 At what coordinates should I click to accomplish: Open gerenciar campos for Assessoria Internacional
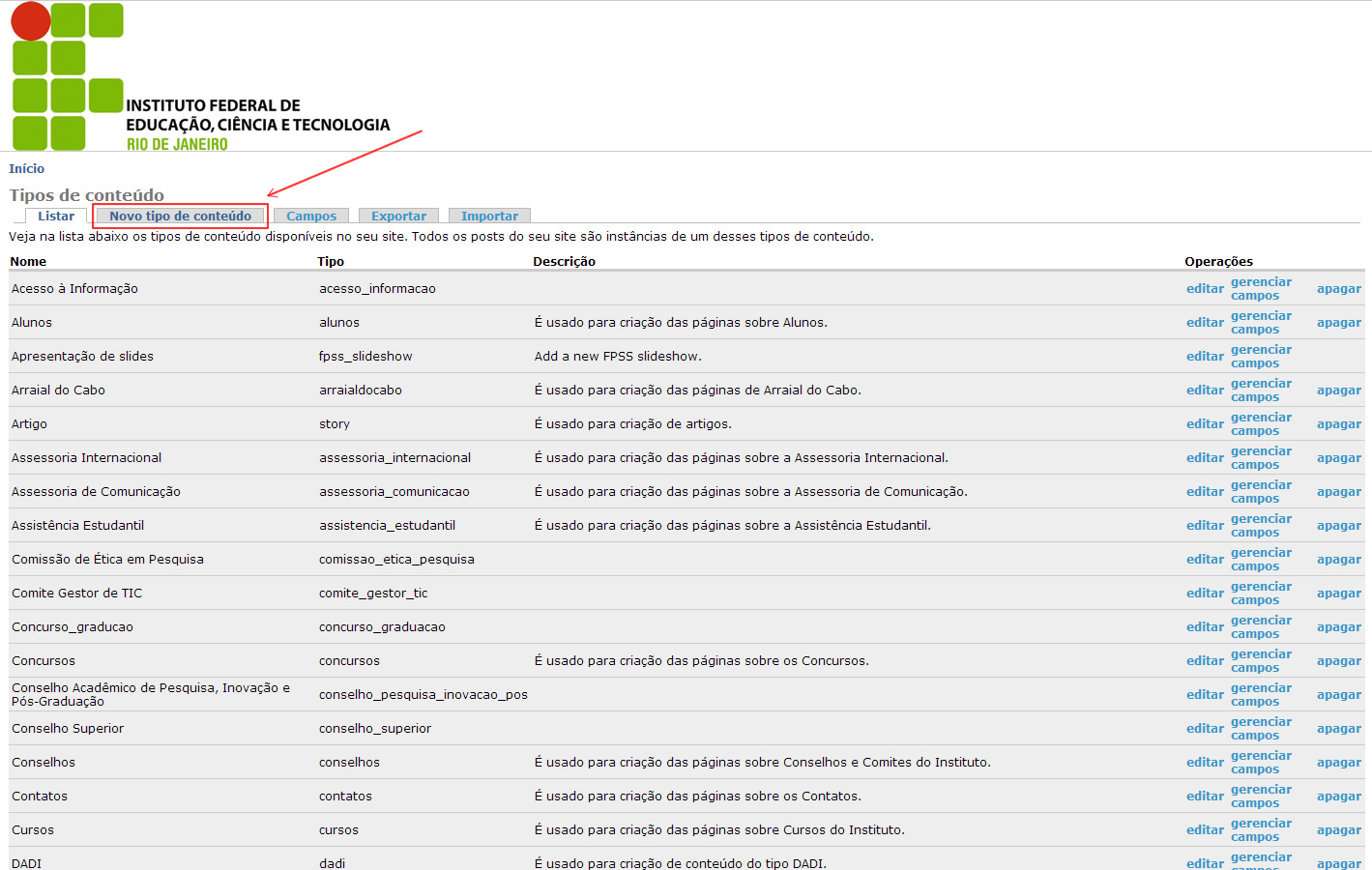point(1261,458)
